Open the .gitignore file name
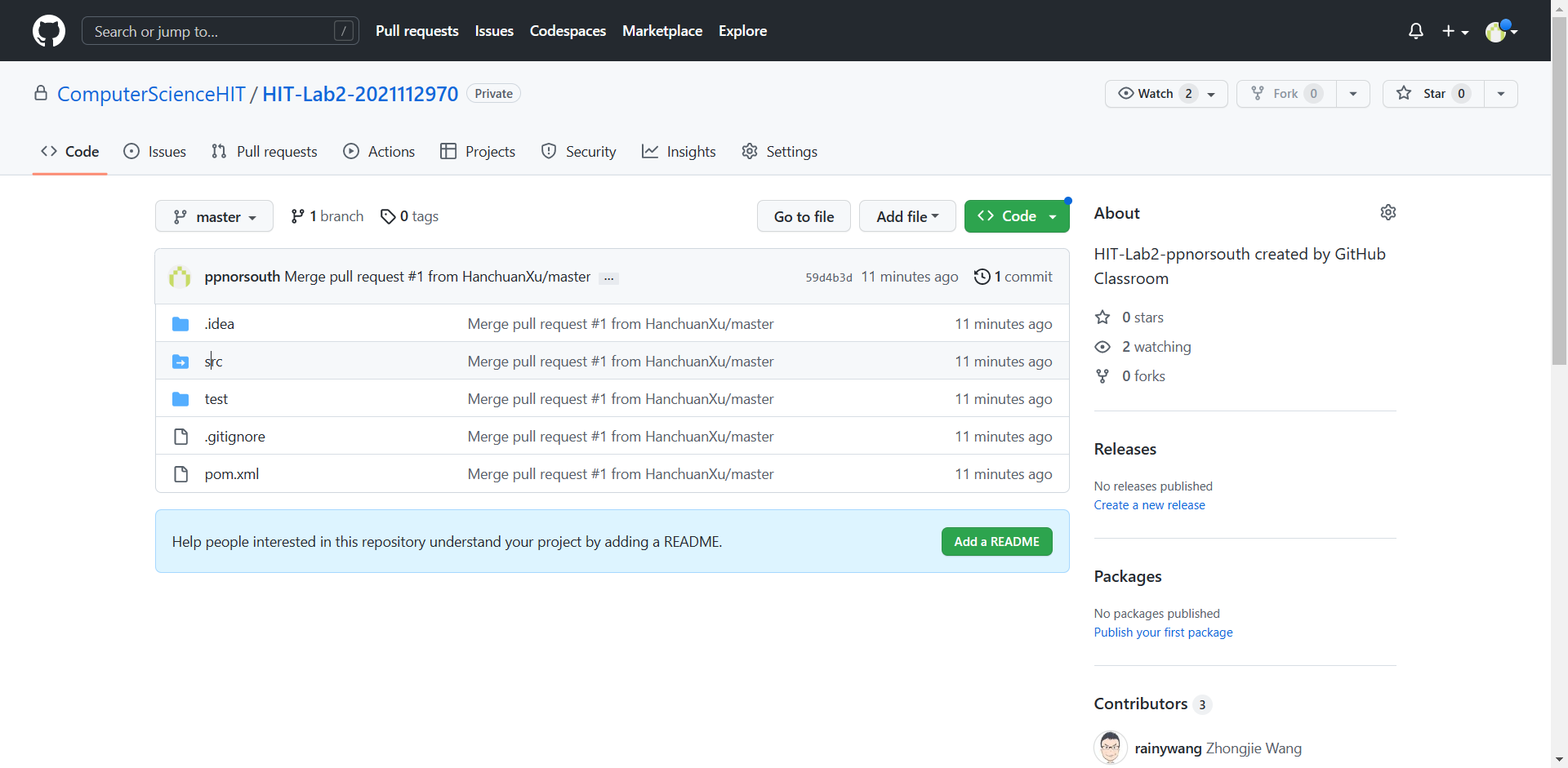 click(234, 437)
